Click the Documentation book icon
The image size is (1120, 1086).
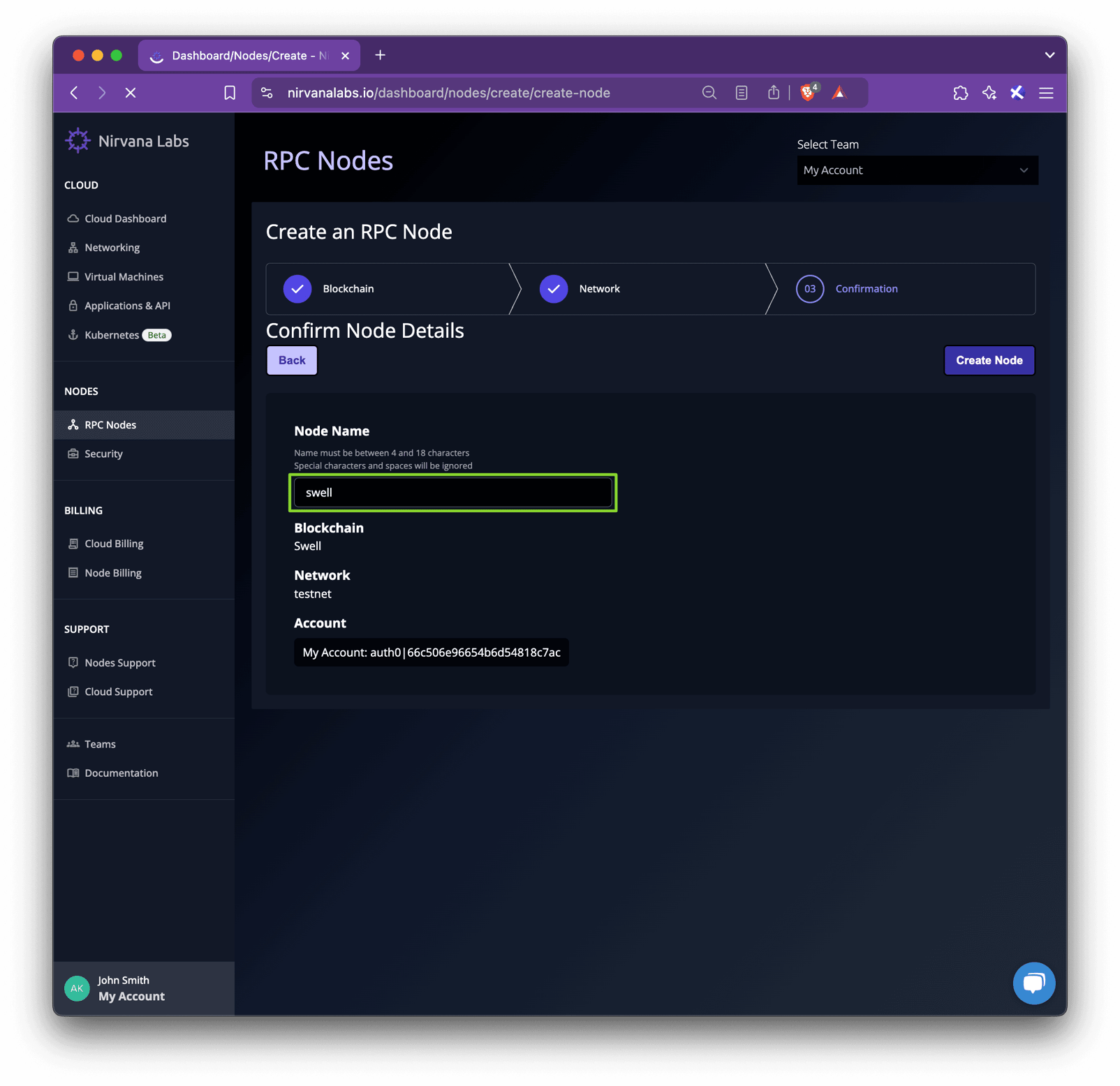pyautogui.click(x=73, y=773)
